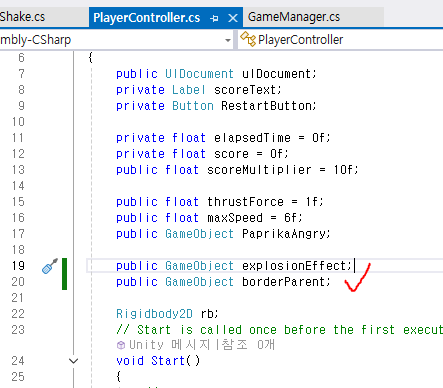Place cursor on 'uiDocument' variable name
Screen dimensions: 443x388
coord(276,74)
